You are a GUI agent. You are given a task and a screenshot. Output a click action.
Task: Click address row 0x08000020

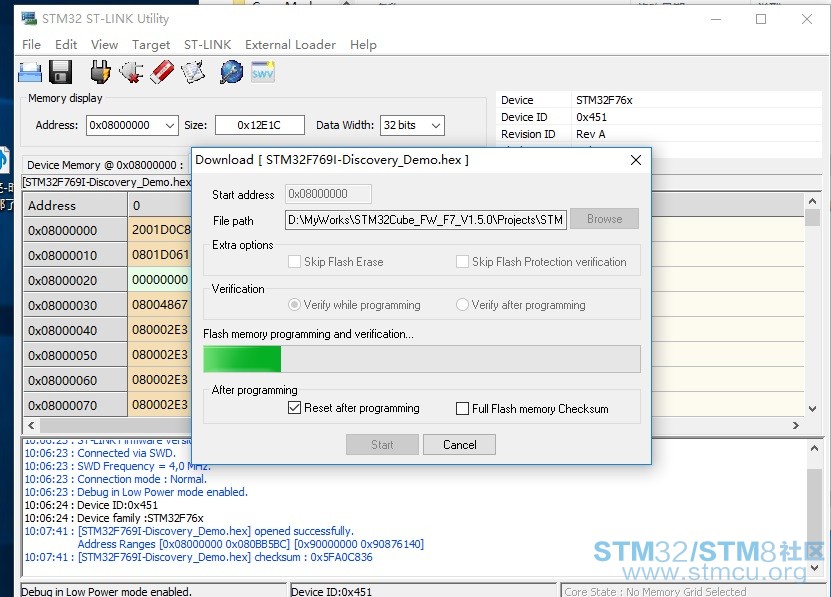[x=75, y=280]
